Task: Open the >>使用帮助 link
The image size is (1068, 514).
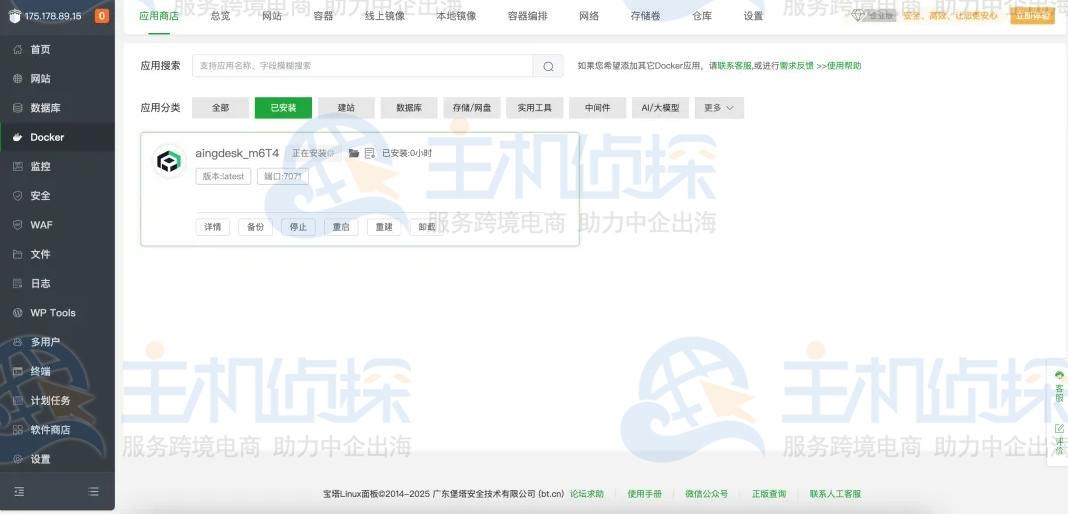Action: point(838,66)
